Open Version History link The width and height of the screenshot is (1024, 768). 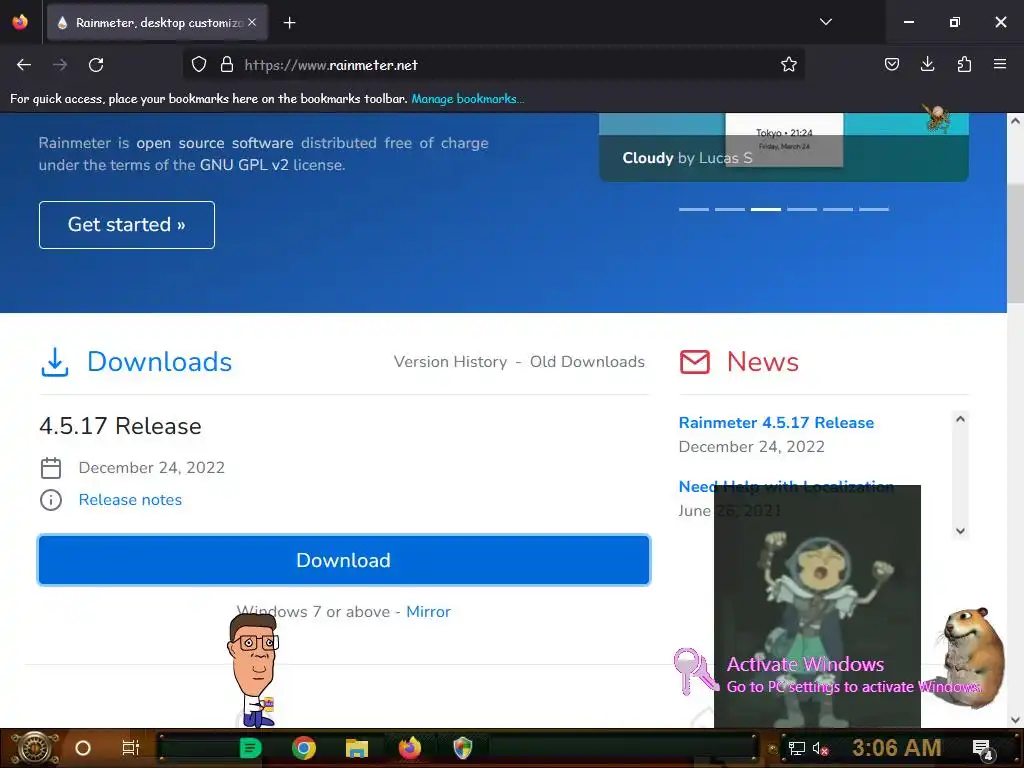[x=450, y=362]
